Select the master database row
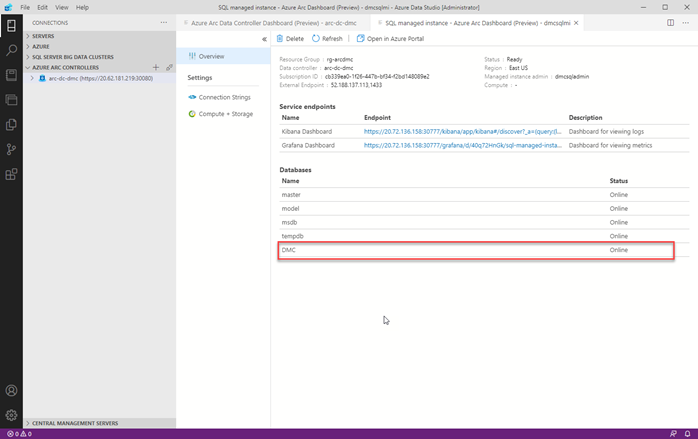 pos(484,195)
